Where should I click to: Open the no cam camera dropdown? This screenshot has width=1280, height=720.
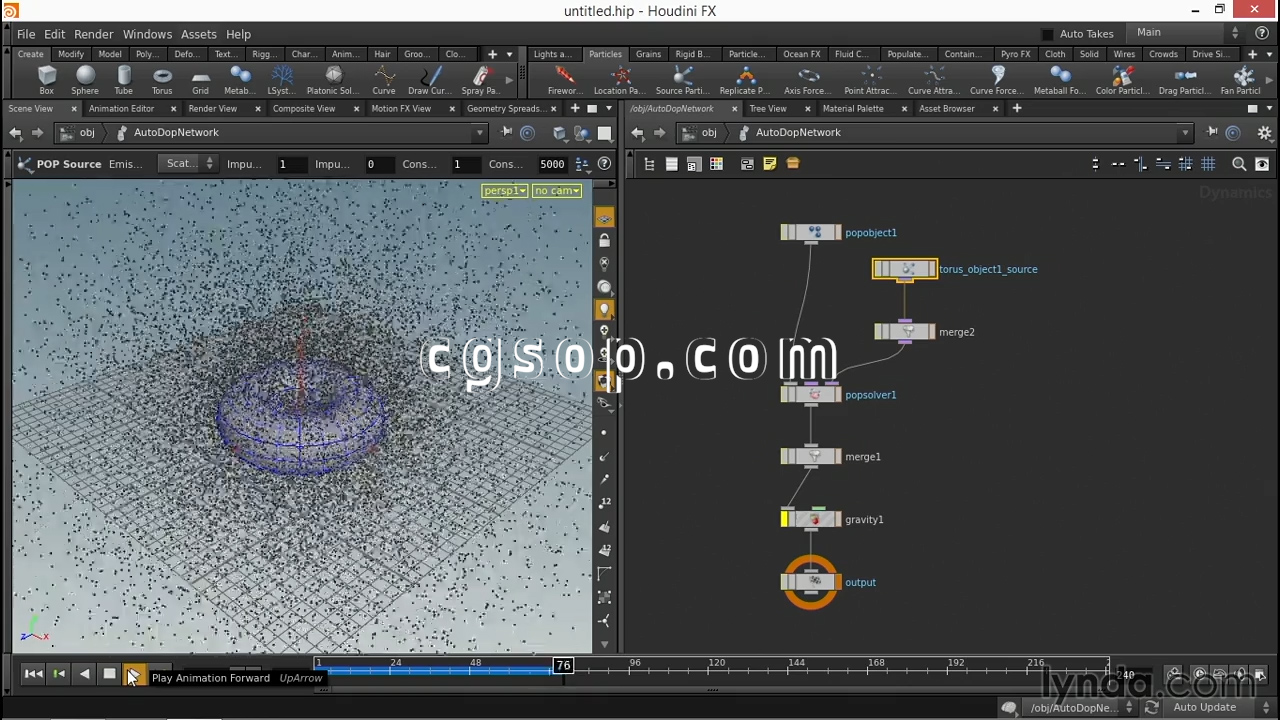click(x=557, y=191)
